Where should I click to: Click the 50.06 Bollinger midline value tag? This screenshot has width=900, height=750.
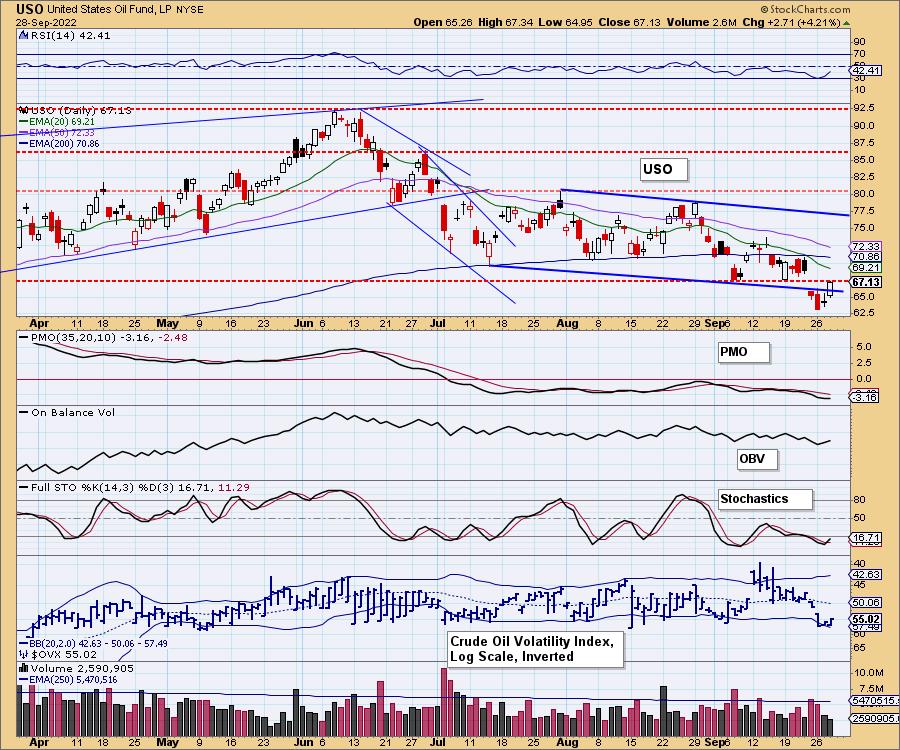pyautogui.click(x=866, y=603)
